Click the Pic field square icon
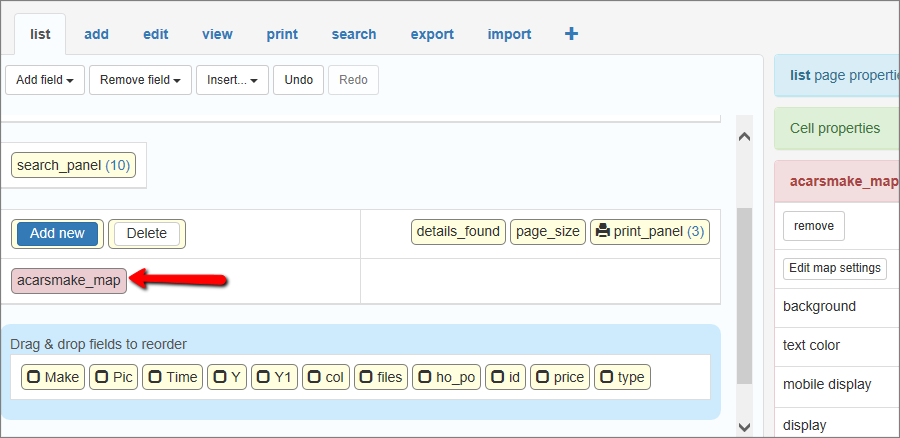The width and height of the screenshot is (900, 438). click(101, 377)
